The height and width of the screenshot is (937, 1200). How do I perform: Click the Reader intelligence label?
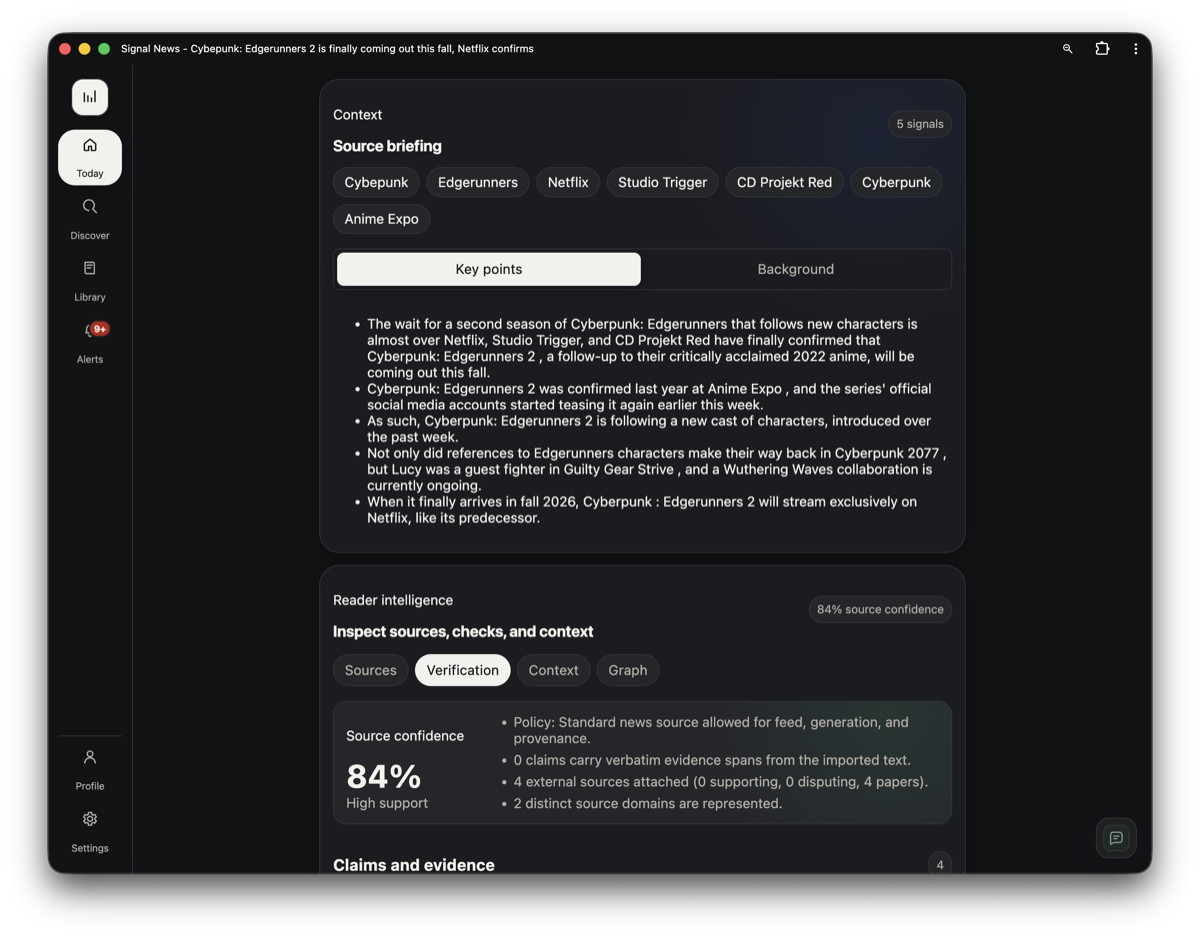tap(393, 600)
